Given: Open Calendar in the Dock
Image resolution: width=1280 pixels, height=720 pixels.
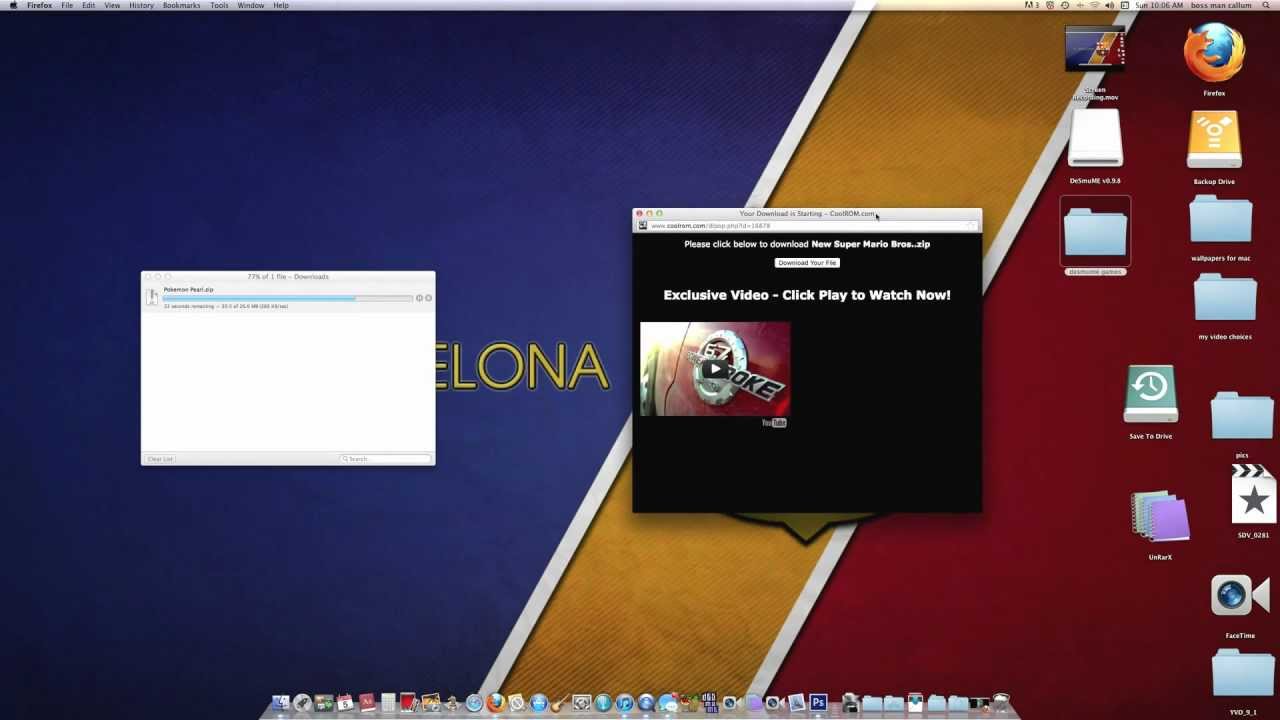Looking at the screenshot, I should point(345,703).
